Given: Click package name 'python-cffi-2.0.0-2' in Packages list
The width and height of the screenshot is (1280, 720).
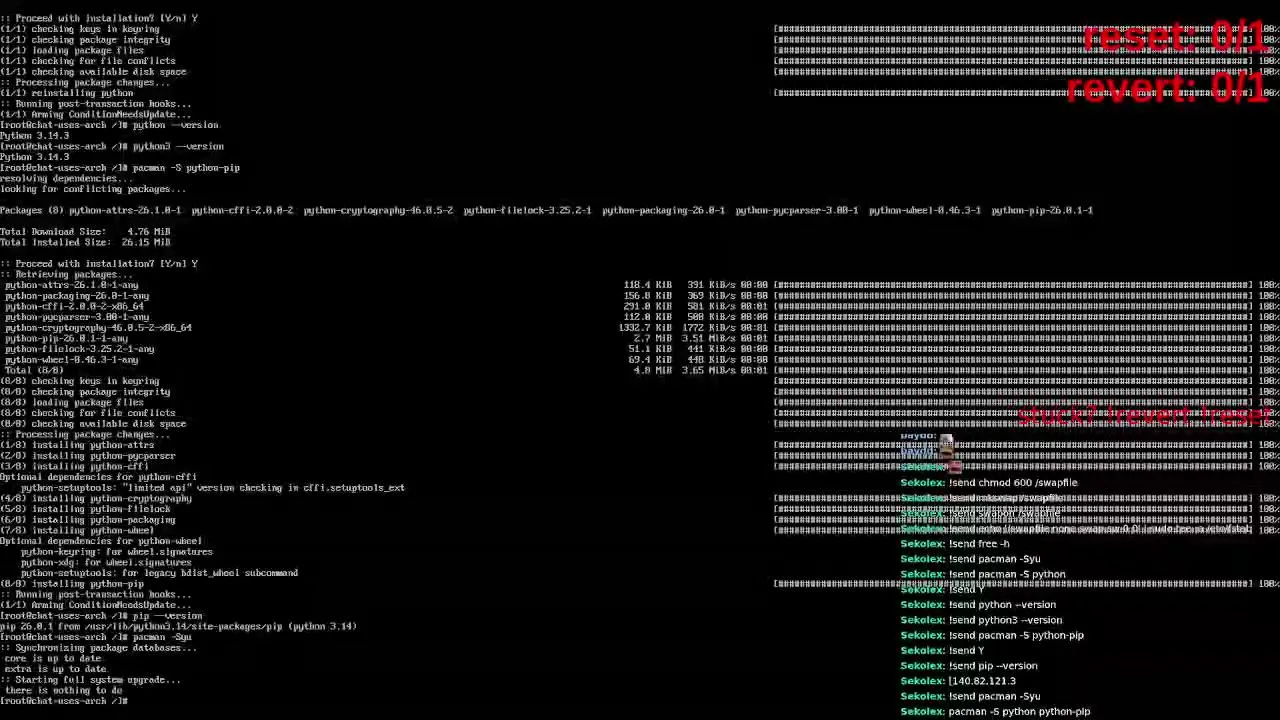Looking at the screenshot, I should point(242,210).
